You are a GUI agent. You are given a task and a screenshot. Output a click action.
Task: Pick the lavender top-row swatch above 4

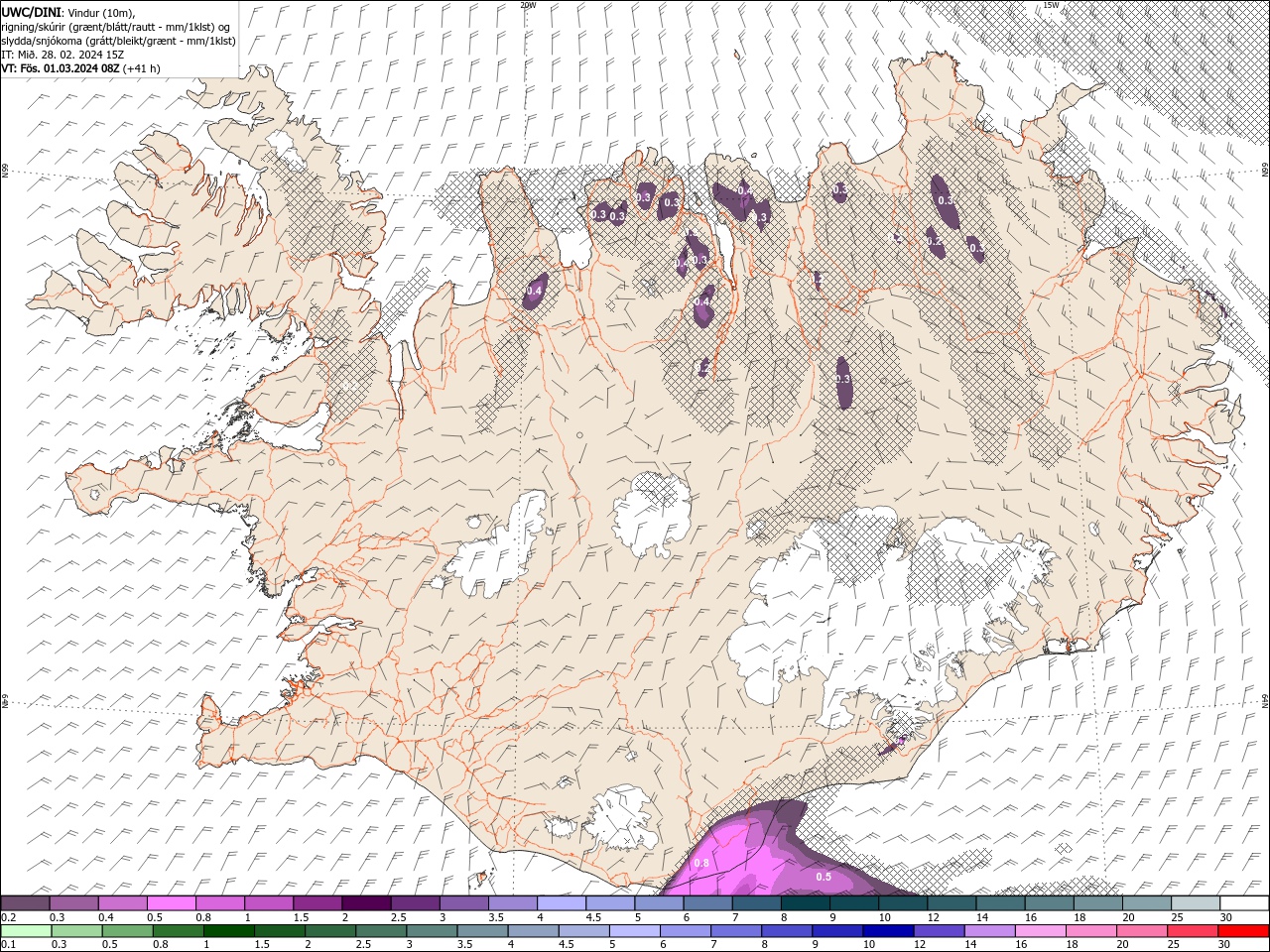coord(562,903)
